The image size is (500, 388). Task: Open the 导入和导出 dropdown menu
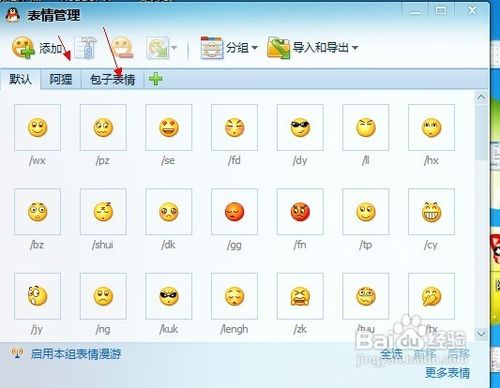click(x=313, y=48)
